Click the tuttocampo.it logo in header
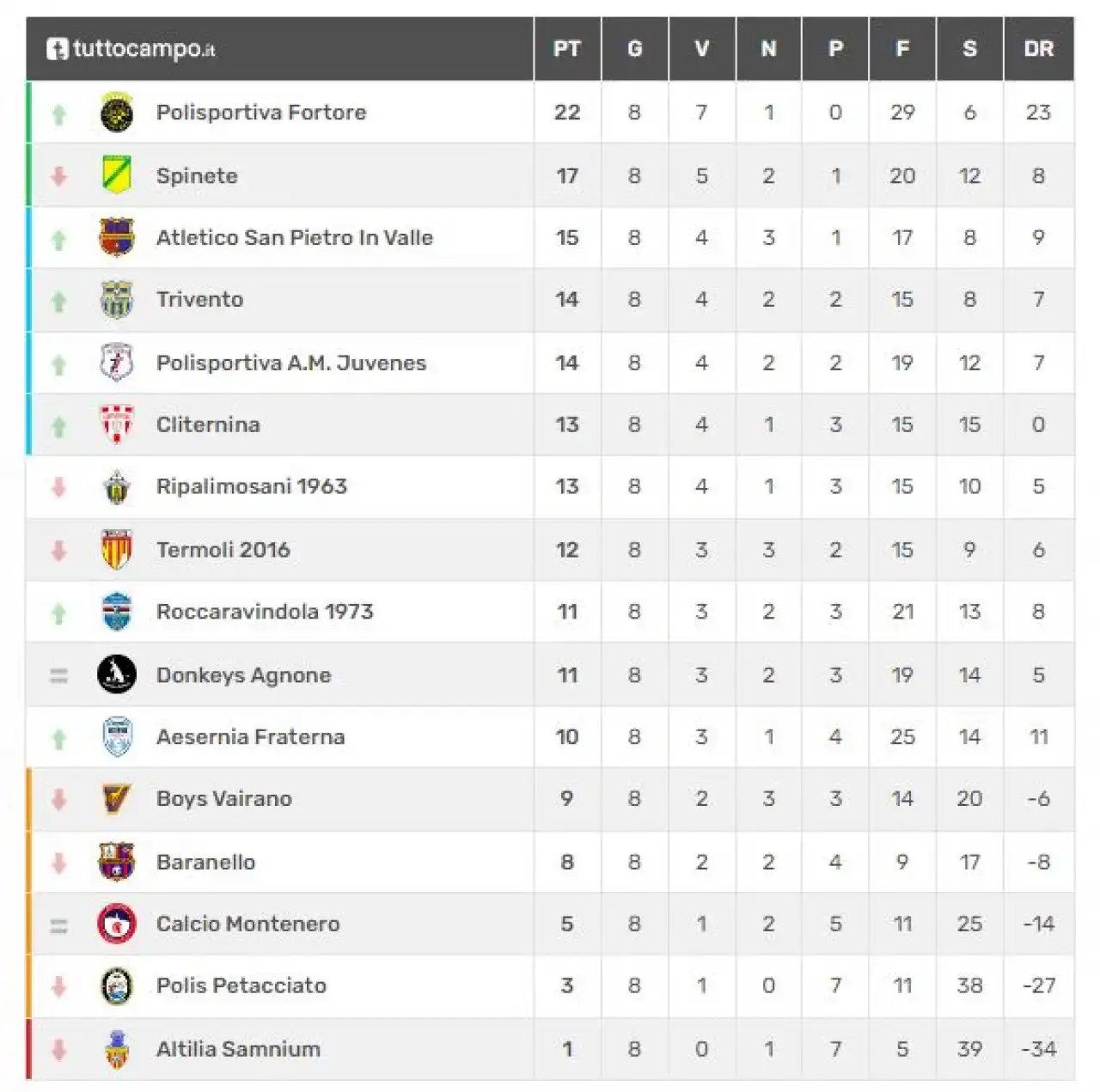 tap(131, 49)
